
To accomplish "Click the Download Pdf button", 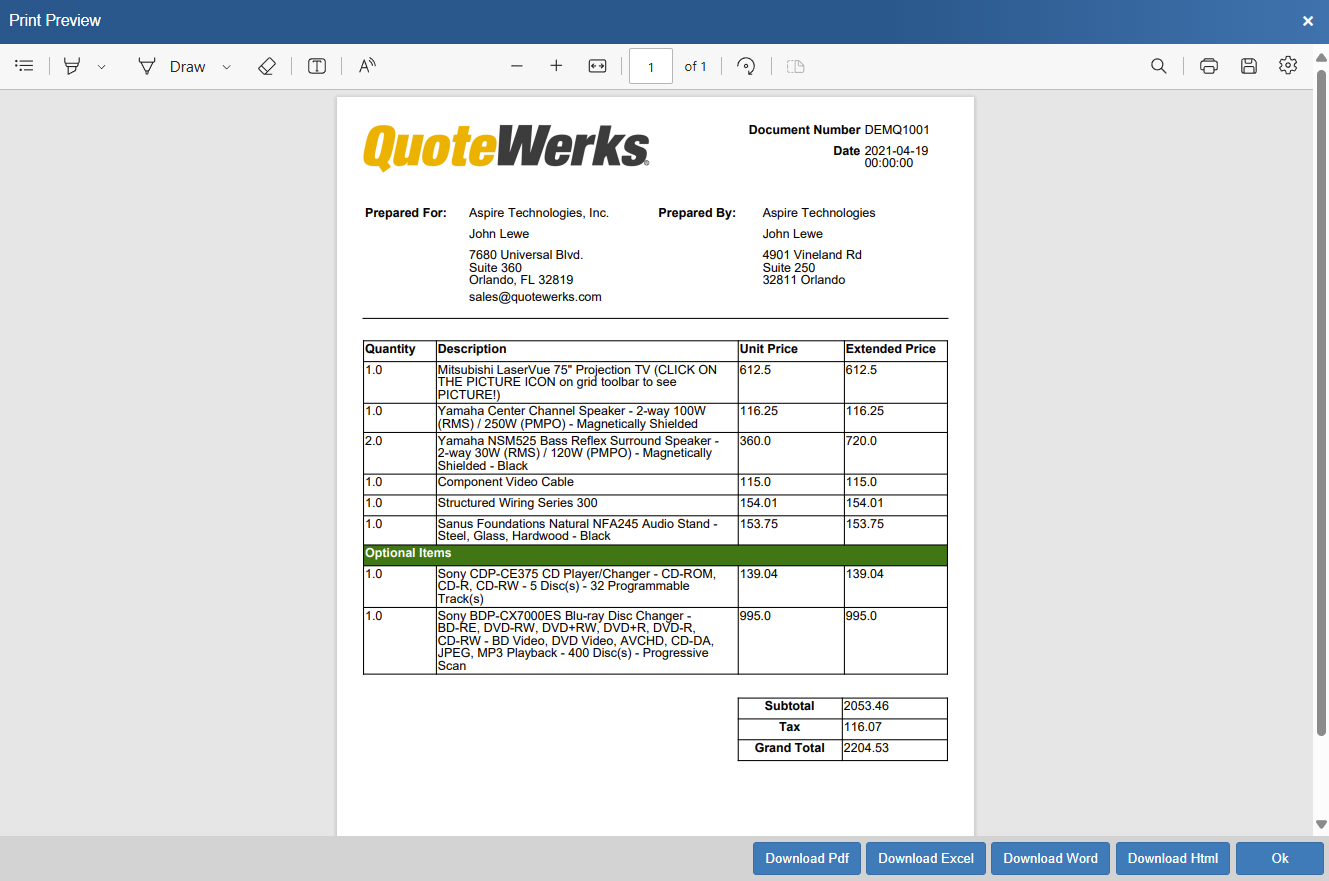I will pyautogui.click(x=806, y=858).
